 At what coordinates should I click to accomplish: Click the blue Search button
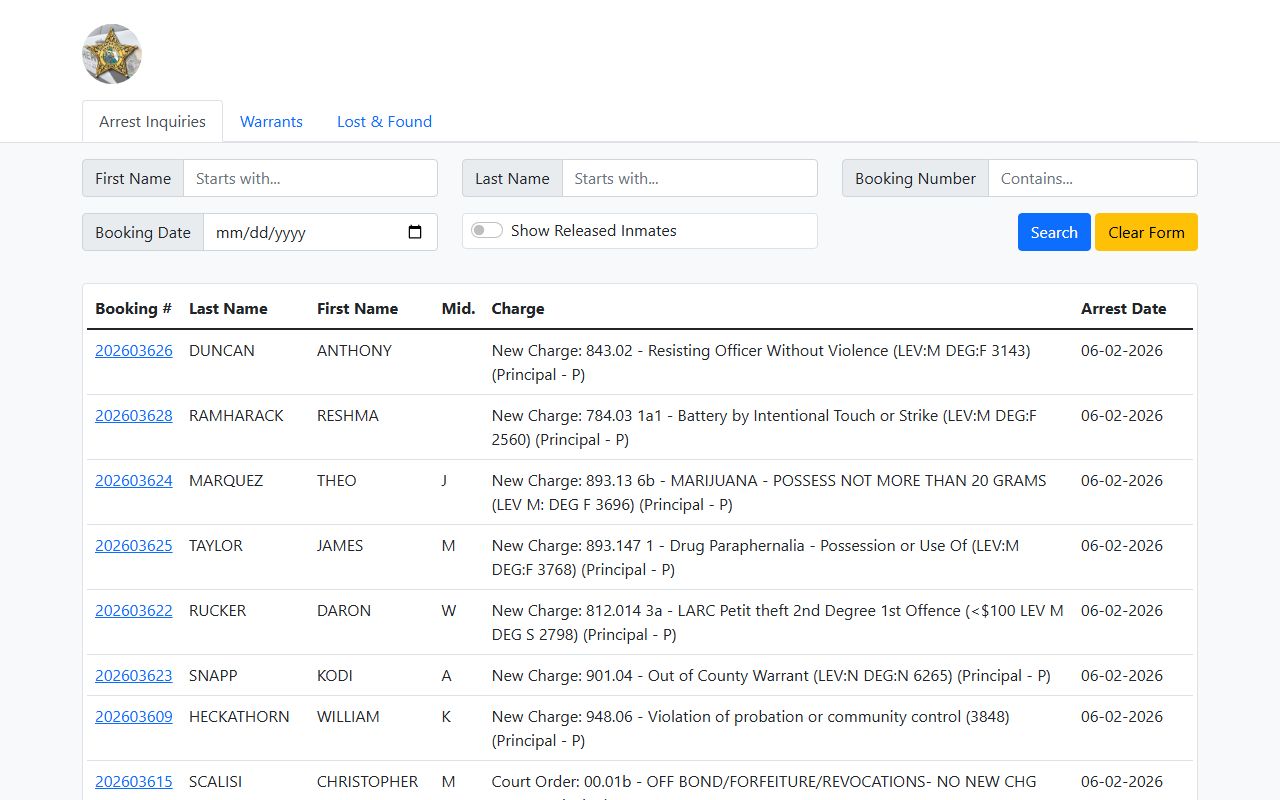[x=1054, y=232]
